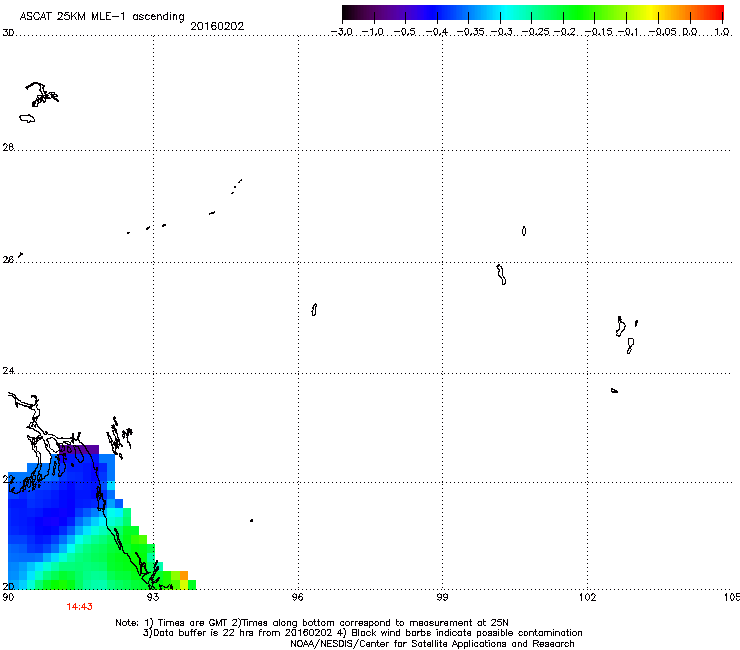Click the longitude axis label 99
This screenshot has height=650, width=740.
[442, 597]
